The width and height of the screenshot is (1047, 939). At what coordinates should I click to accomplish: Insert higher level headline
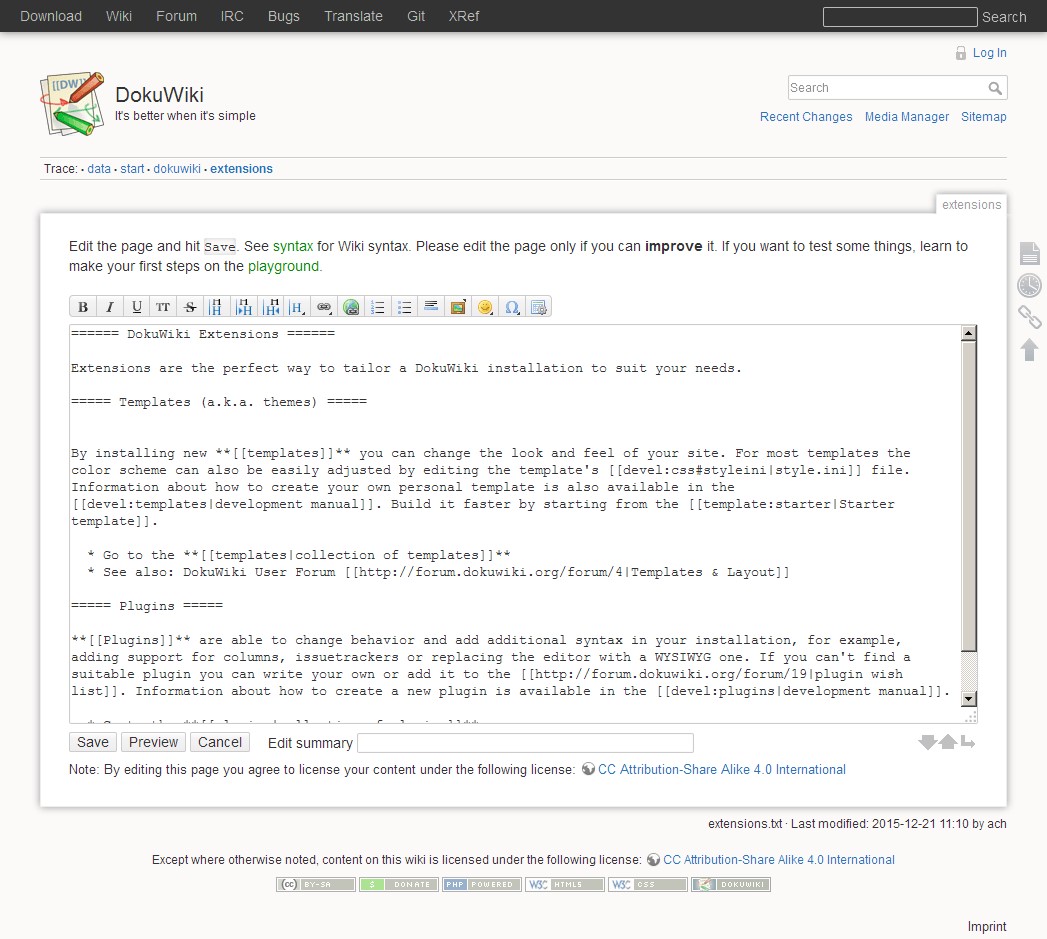270,307
